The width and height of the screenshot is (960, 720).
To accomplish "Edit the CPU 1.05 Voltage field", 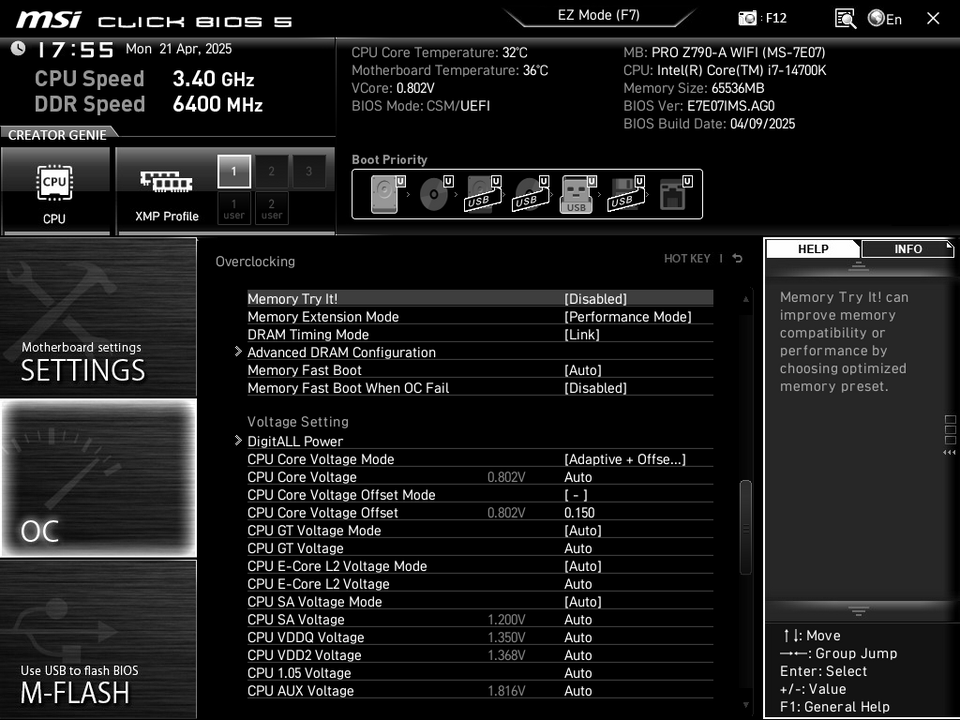I will [578, 672].
